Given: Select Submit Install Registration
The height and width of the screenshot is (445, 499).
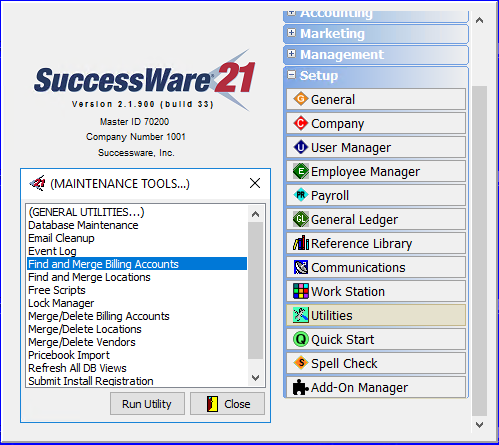Looking at the screenshot, I should pyautogui.click(x=137, y=381).
